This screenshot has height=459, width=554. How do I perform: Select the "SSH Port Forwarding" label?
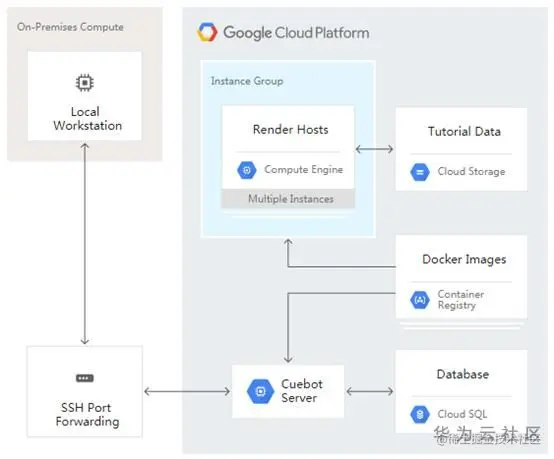87,414
